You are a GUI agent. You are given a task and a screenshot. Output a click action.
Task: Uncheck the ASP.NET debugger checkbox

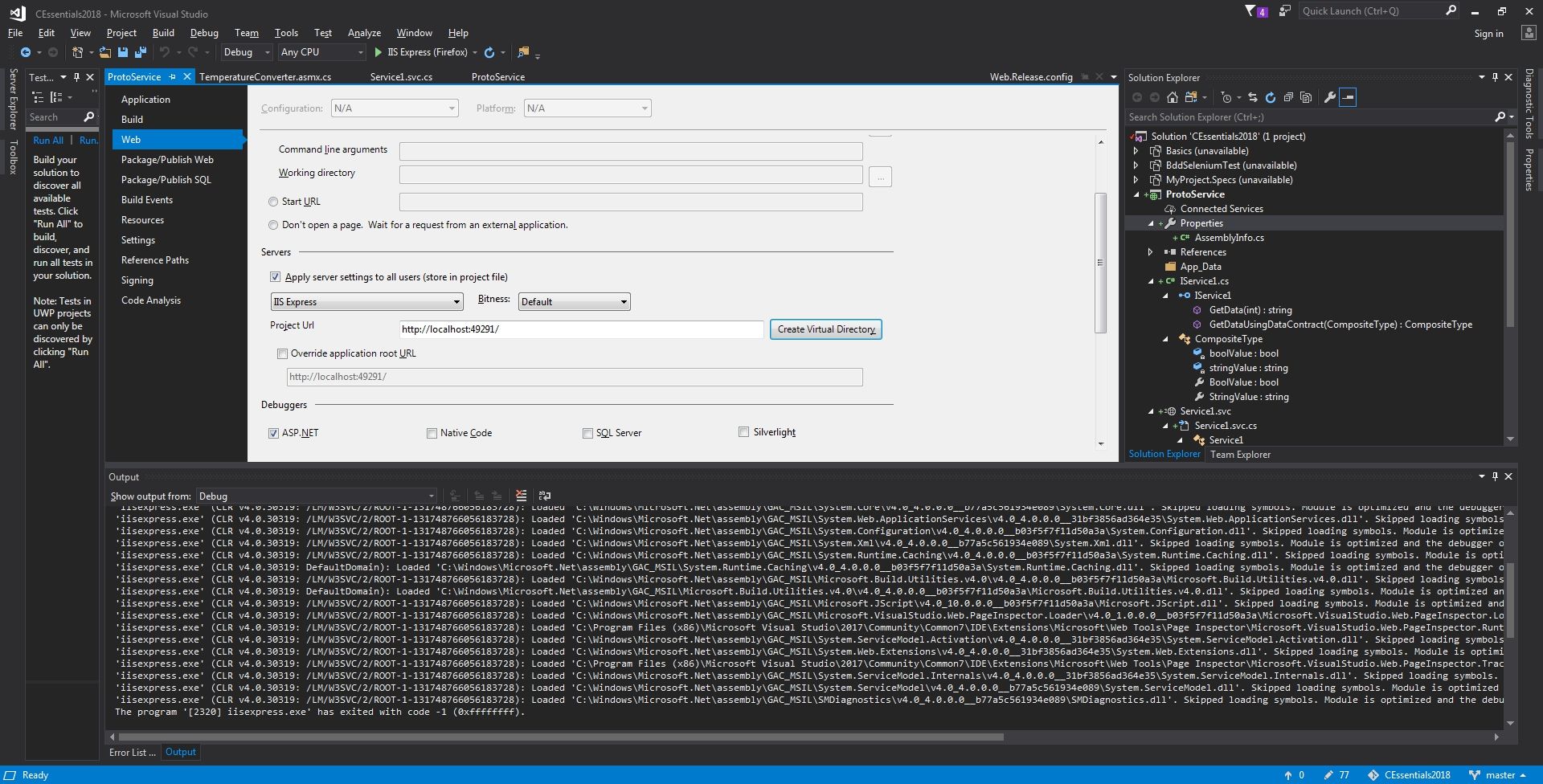[273, 433]
